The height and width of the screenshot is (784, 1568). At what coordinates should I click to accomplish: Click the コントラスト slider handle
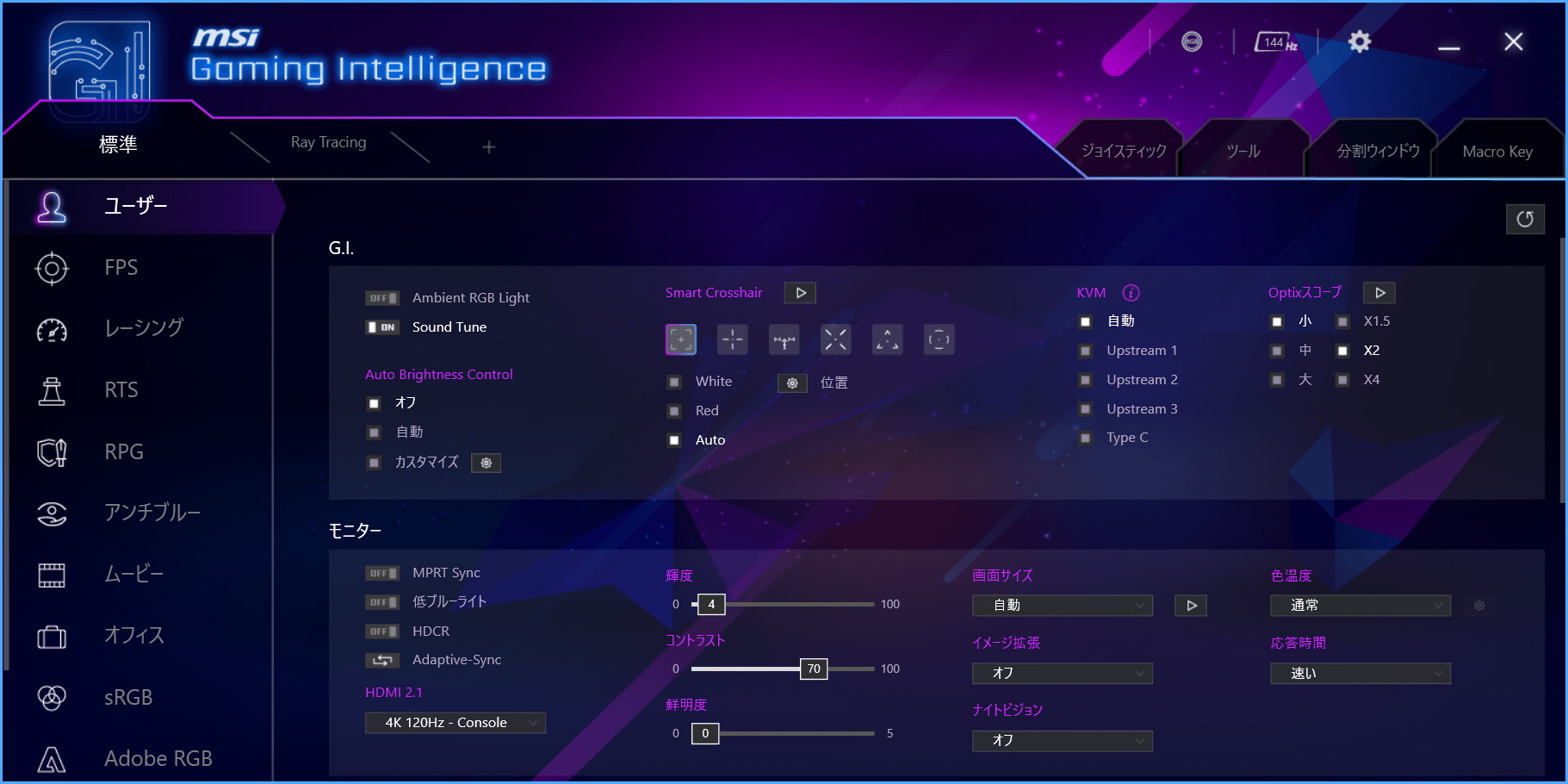tap(814, 669)
